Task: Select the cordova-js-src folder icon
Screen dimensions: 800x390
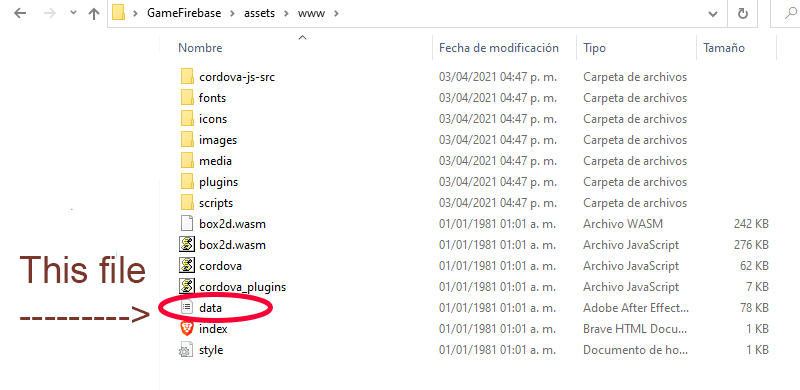Action: click(x=187, y=77)
